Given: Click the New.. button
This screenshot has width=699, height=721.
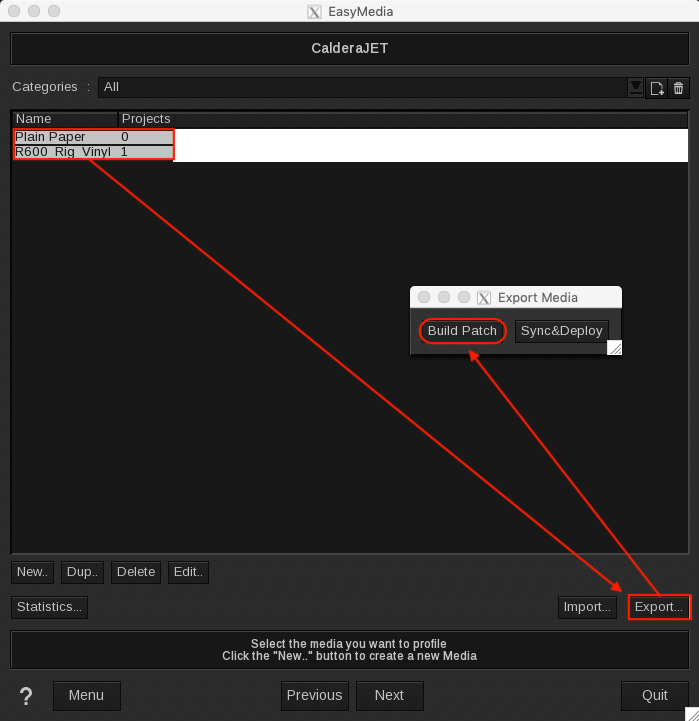Looking at the screenshot, I should point(32,572).
